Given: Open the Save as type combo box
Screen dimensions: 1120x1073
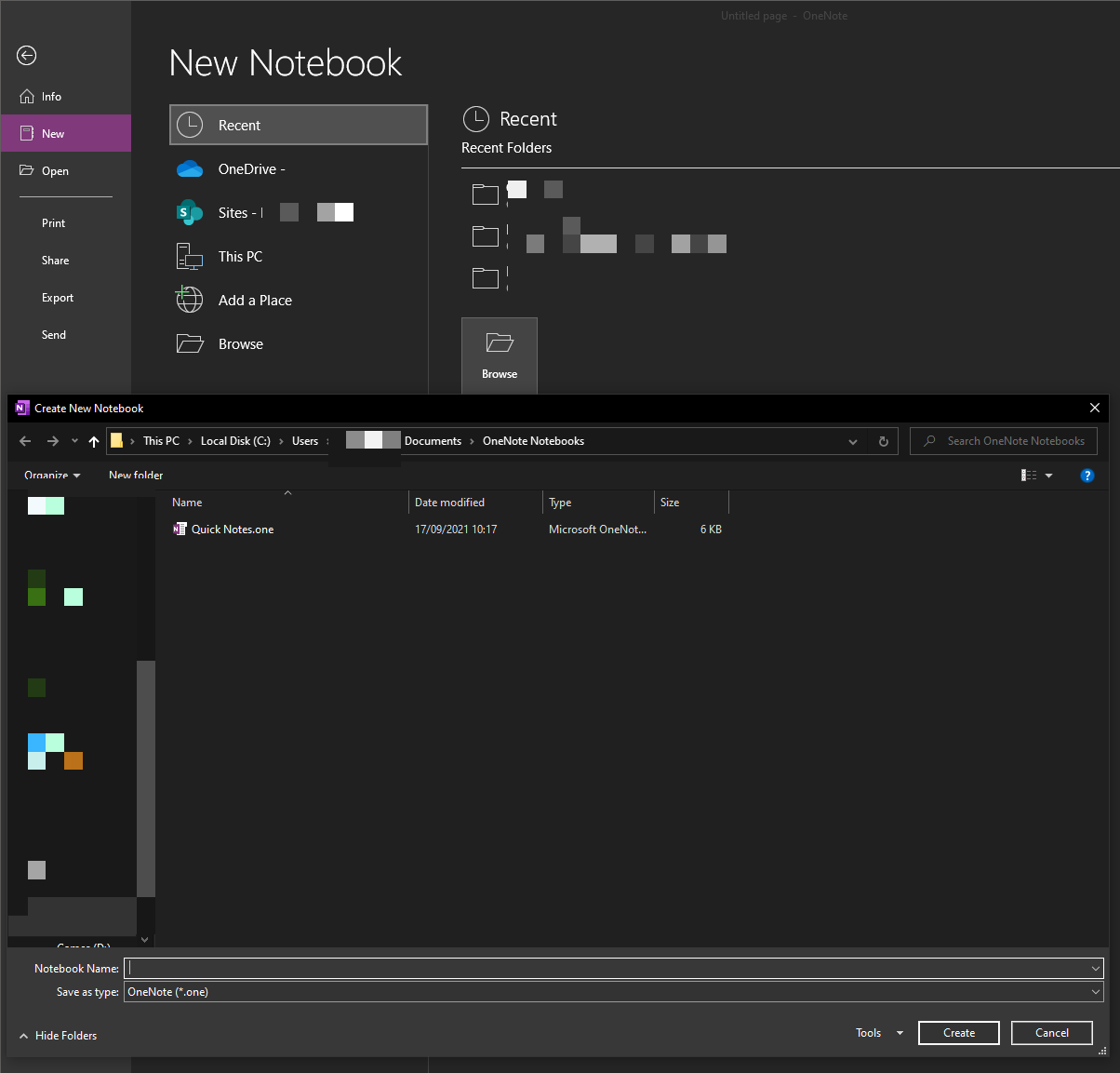Looking at the screenshot, I should (614, 992).
